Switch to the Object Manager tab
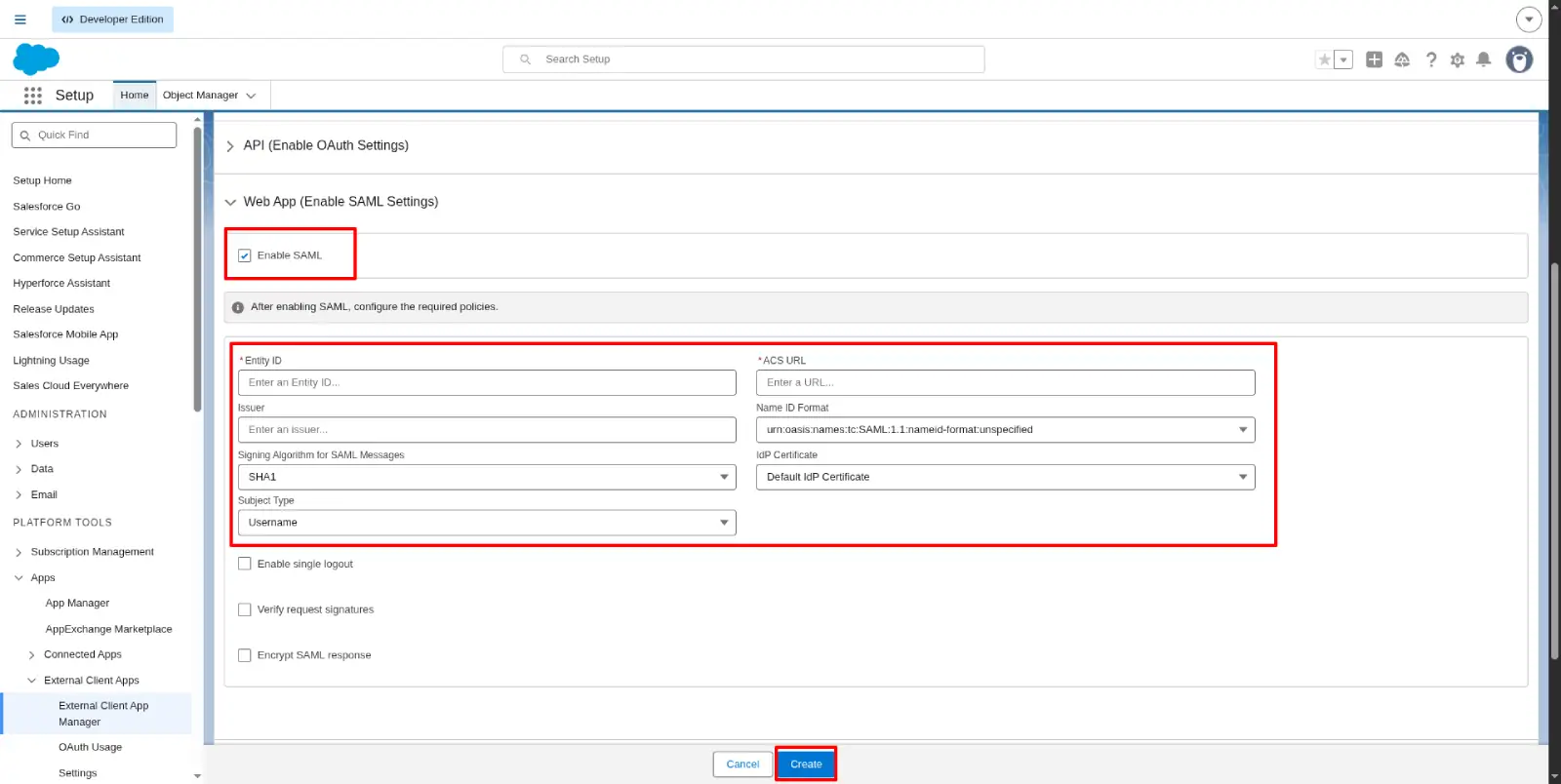The width and height of the screenshot is (1561, 784). click(x=200, y=96)
